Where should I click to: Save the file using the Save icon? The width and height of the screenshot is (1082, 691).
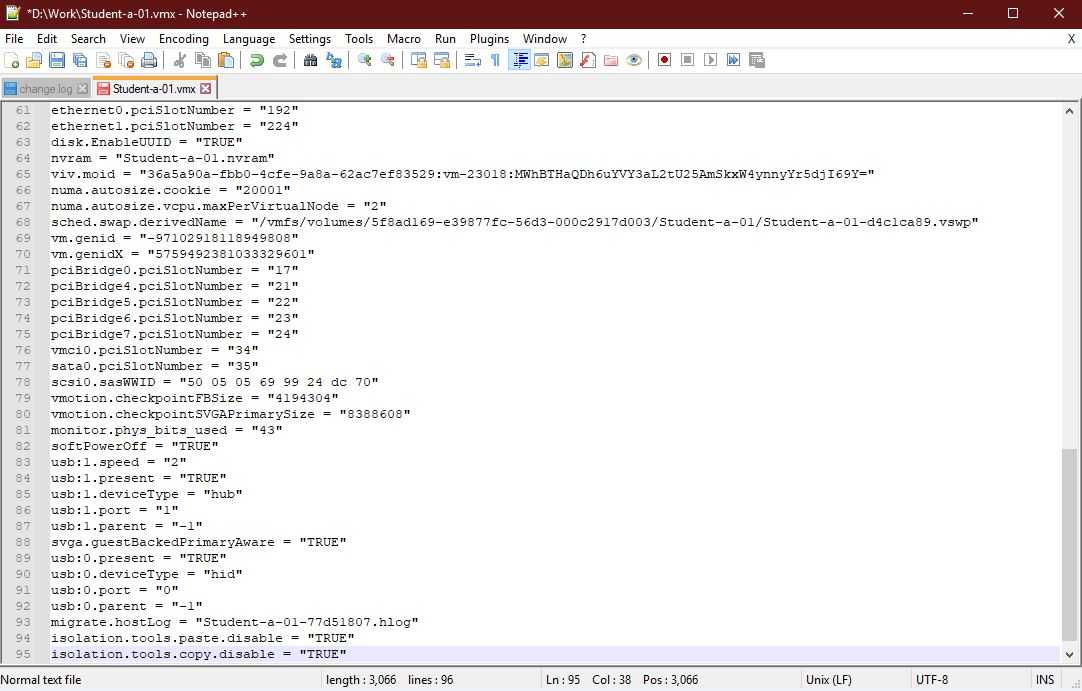[x=57, y=60]
